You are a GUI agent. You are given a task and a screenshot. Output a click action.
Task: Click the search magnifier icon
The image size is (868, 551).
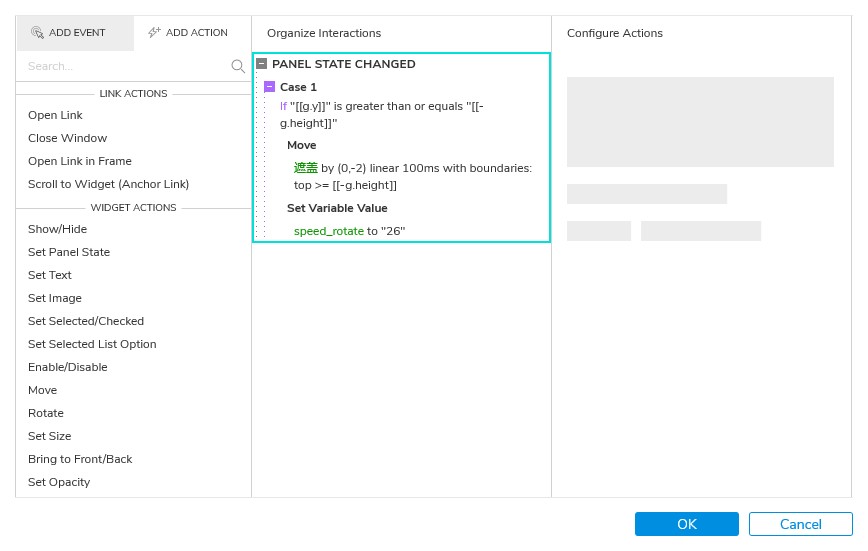coord(238,66)
